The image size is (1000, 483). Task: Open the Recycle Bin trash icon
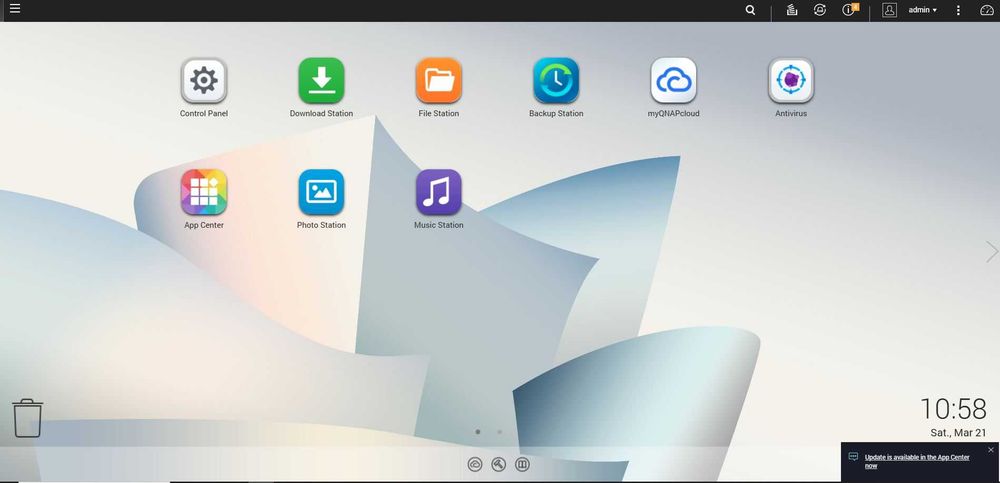click(x=27, y=418)
